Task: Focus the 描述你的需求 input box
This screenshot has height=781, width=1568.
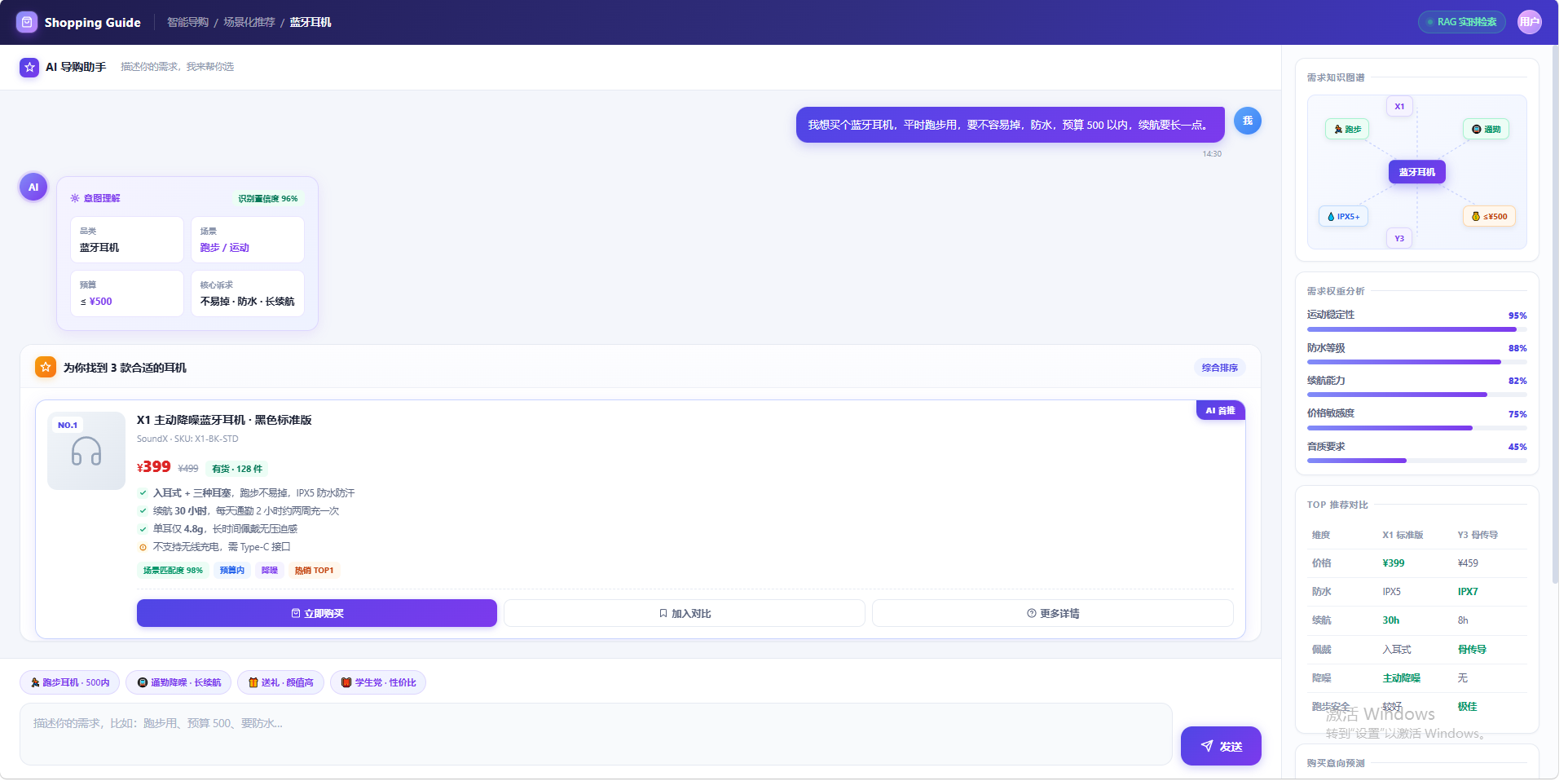Action: pyautogui.click(x=596, y=734)
